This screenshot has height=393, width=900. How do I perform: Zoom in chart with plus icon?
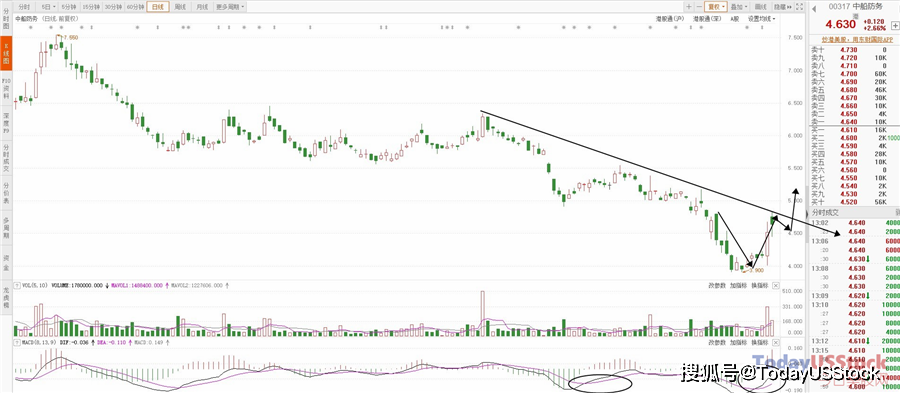point(689,7)
